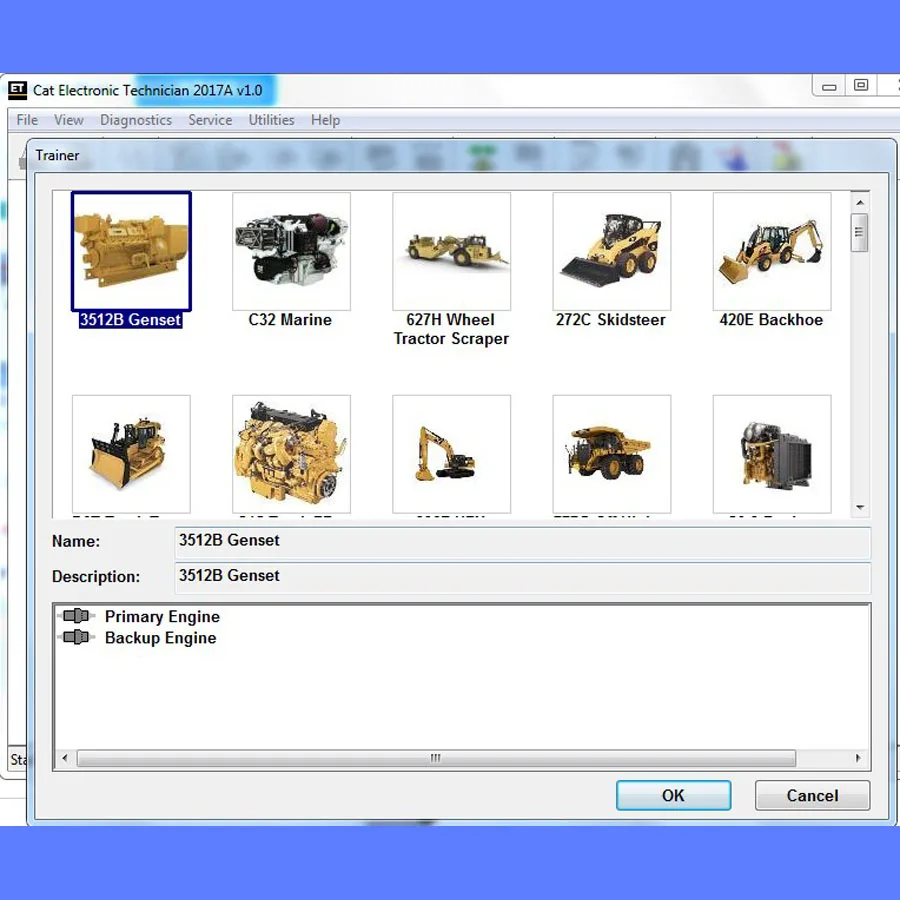
Task: Click the Name field showing 3512B Genset
Action: click(x=522, y=542)
